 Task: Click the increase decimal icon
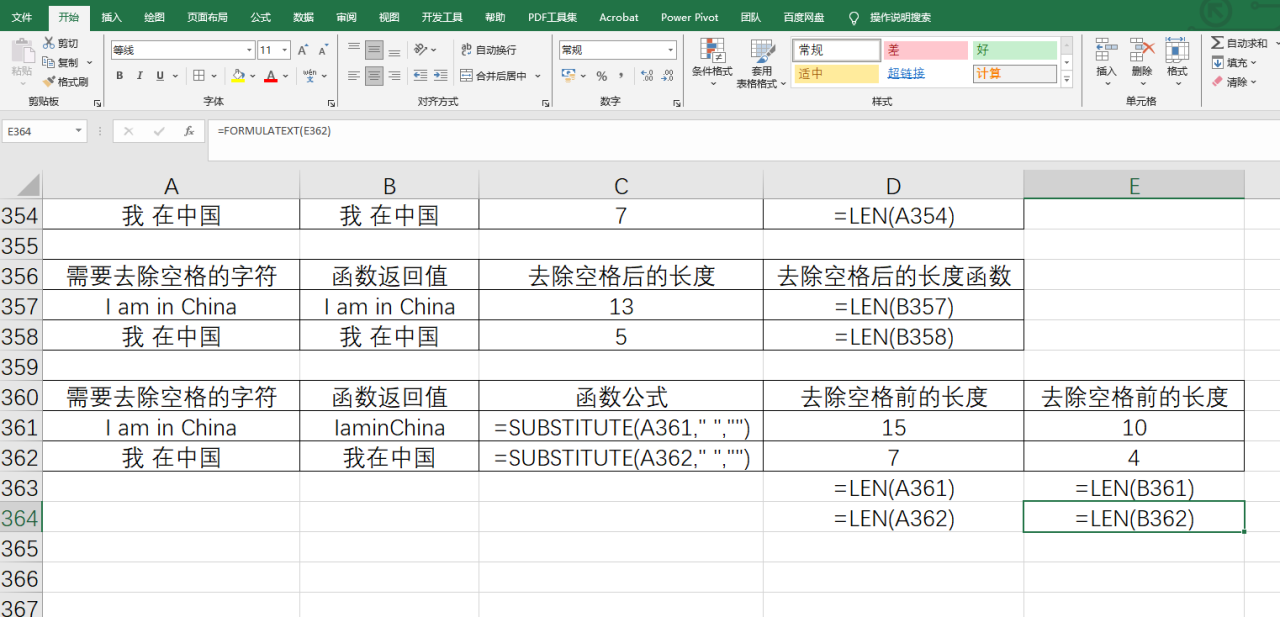tap(646, 76)
